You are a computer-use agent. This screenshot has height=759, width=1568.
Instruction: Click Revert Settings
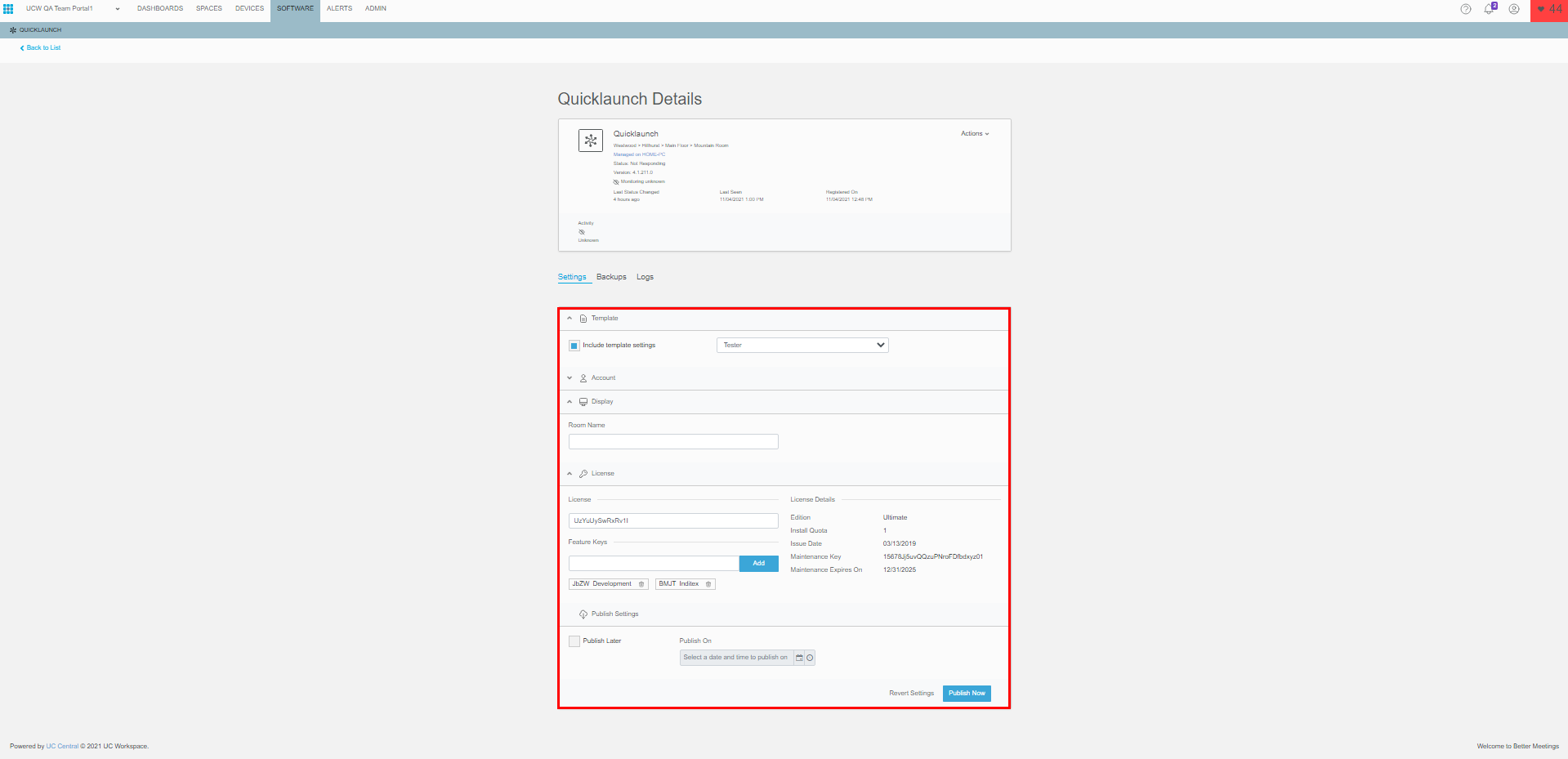[x=911, y=694]
